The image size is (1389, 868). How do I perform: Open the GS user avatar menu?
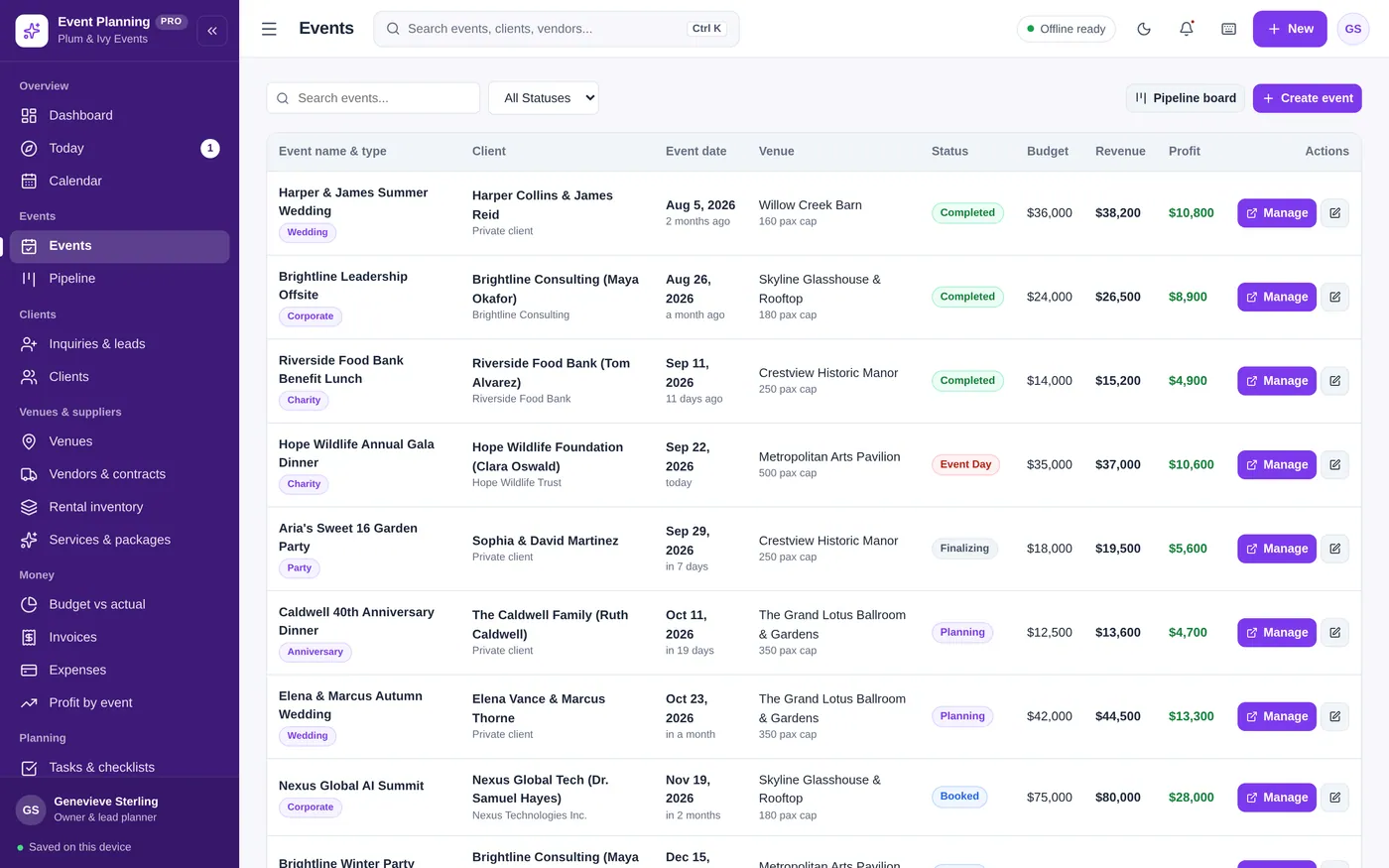(1353, 29)
